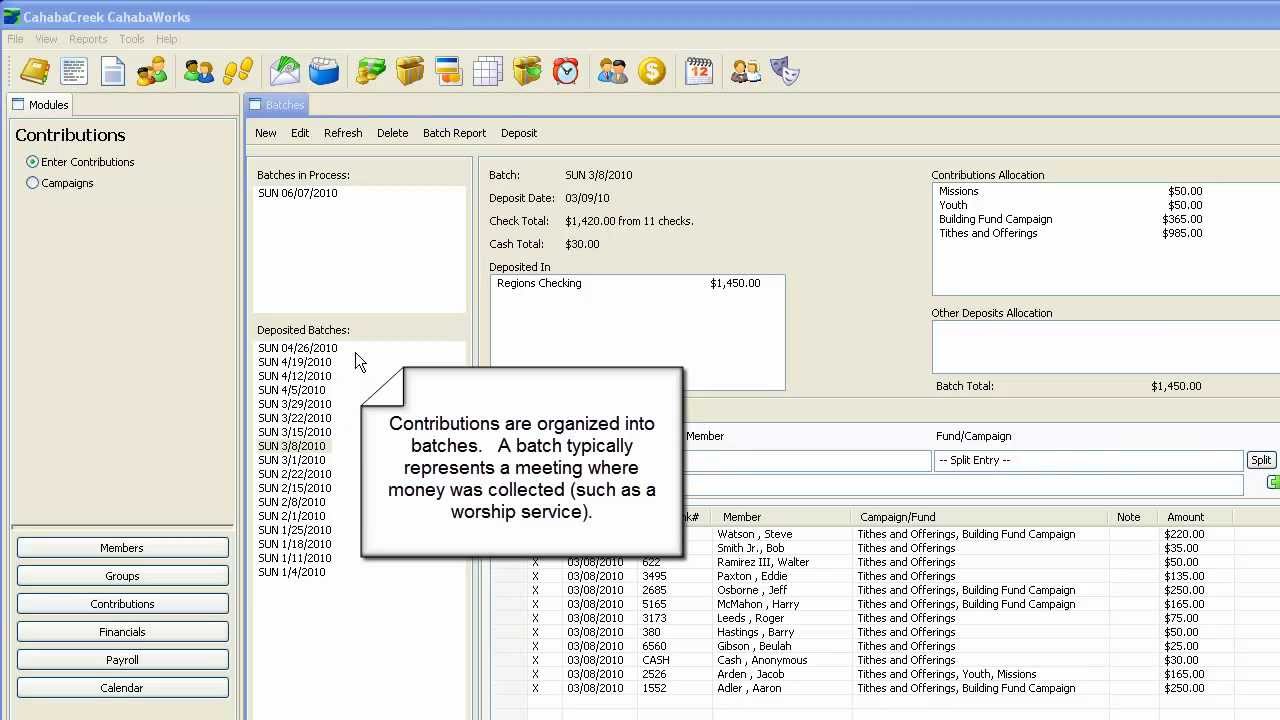Click the cash and coins icon
The image size is (1280, 720).
pos(371,71)
